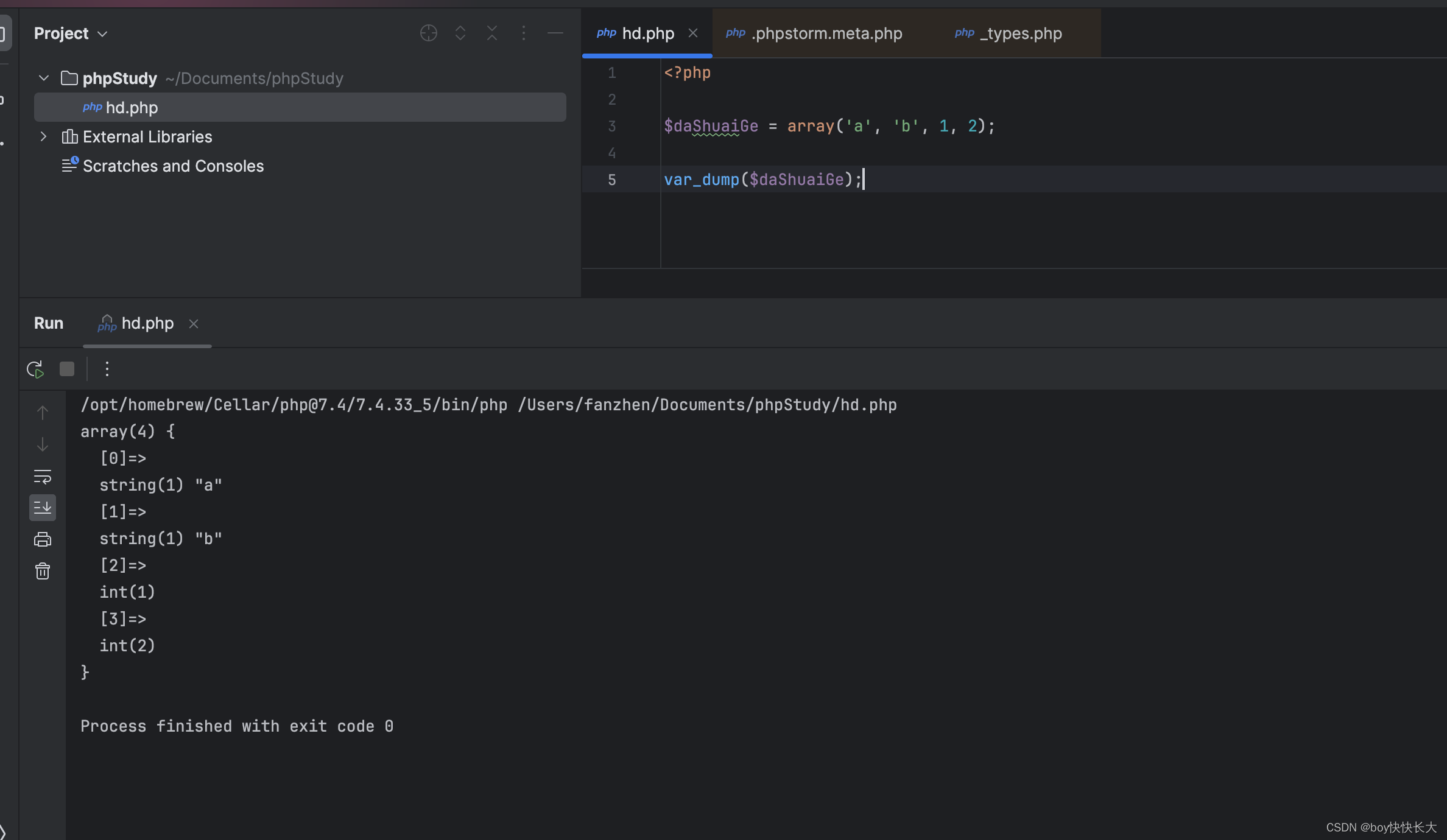The image size is (1447, 840).
Task: Open the _types.php editor tab
Action: click(1008, 33)
